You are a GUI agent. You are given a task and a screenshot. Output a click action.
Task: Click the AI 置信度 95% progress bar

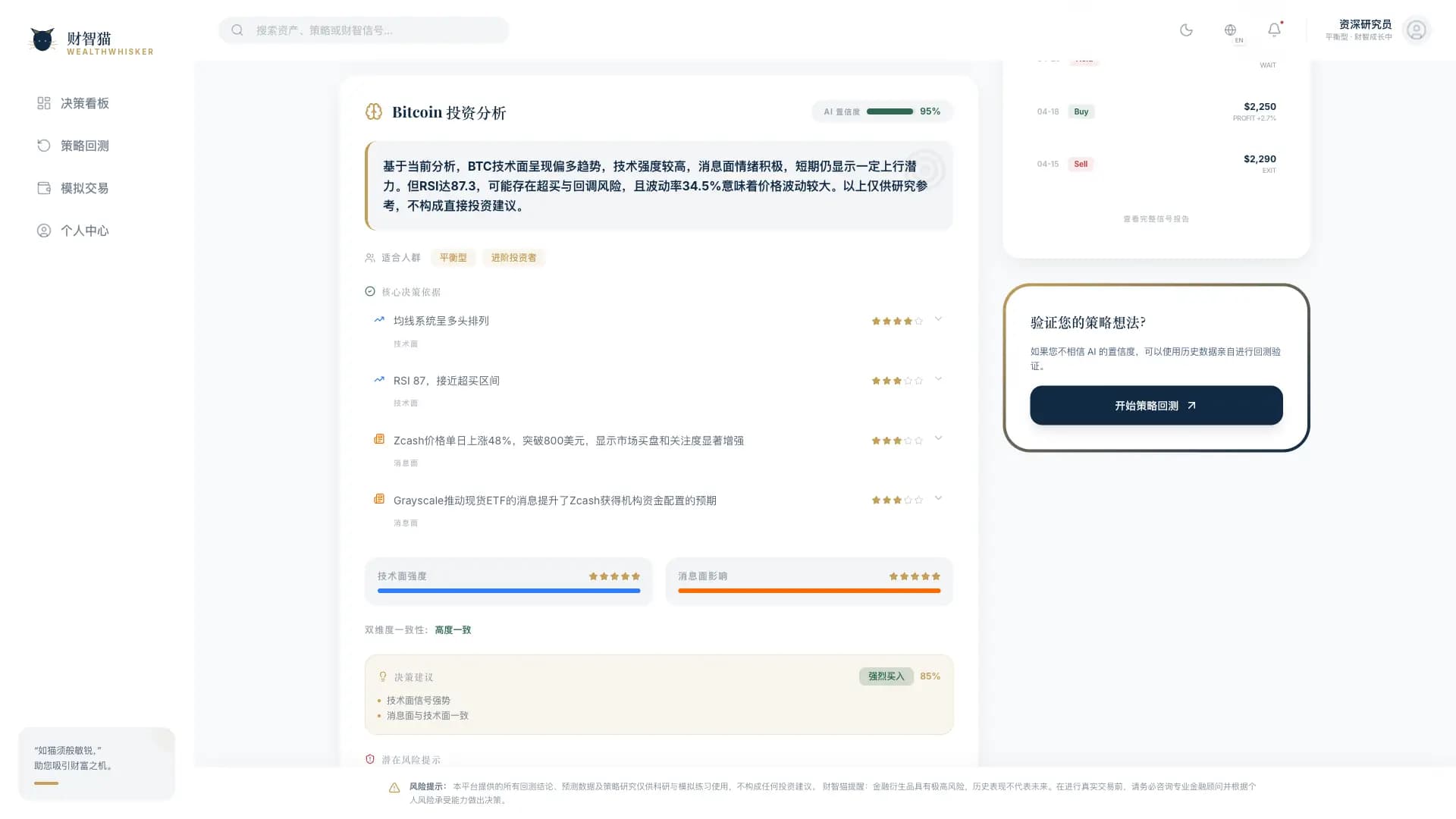tap(890, 111)
